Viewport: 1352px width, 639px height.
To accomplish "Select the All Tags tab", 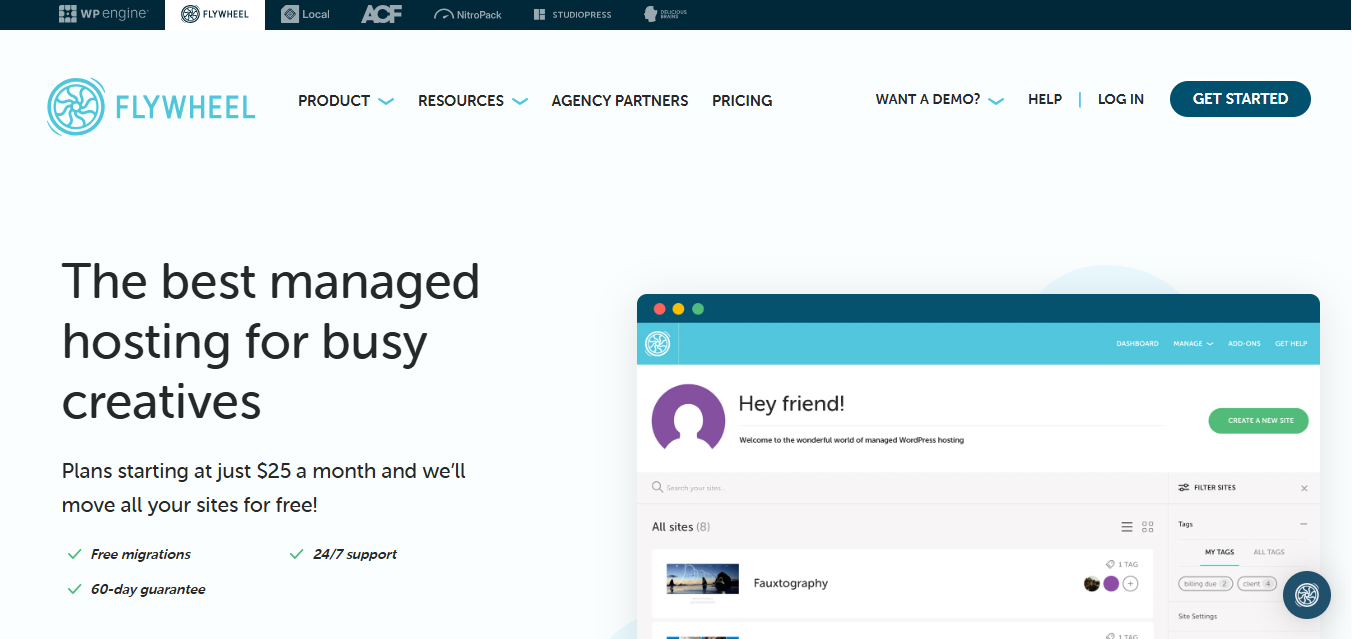I will 1269,552.
